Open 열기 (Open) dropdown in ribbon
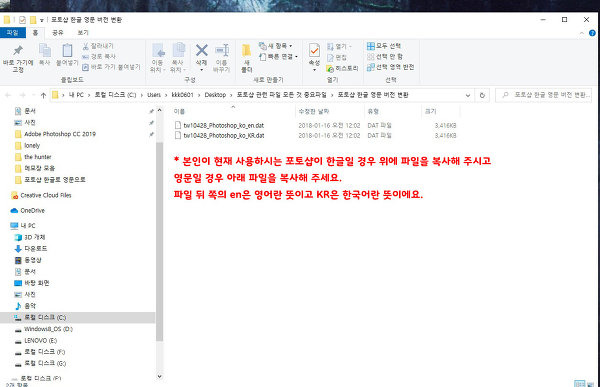This screenshot has width=600, height=387. 339,47
